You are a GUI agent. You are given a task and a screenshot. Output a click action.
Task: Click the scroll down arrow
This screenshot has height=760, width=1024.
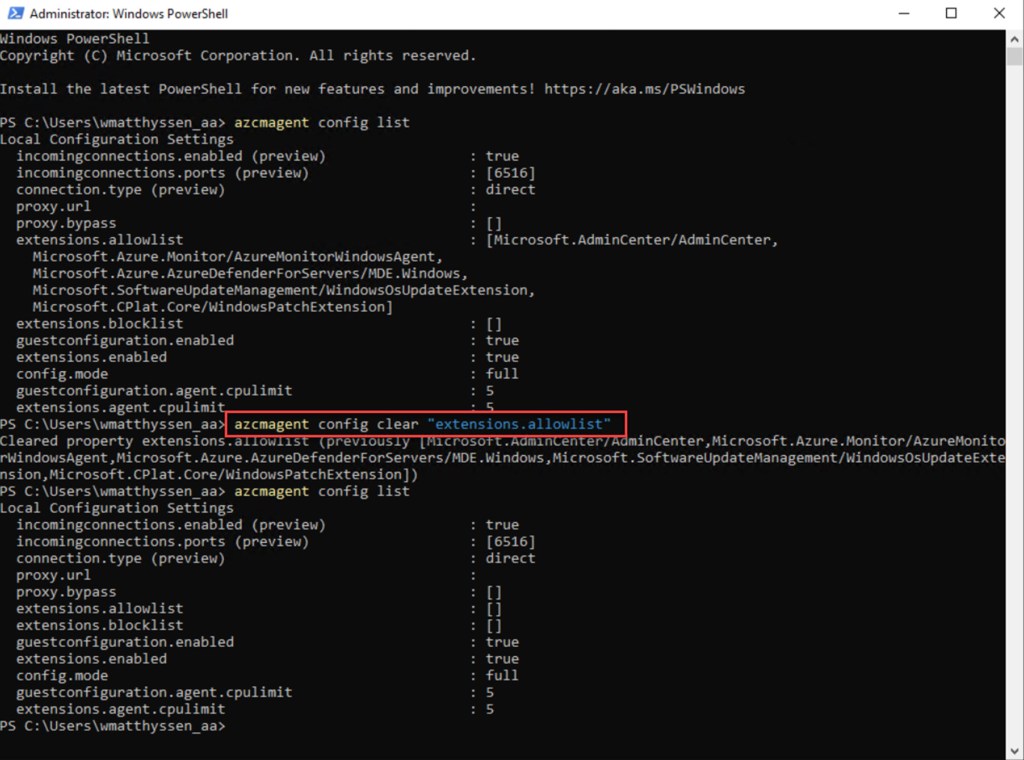tap(1014, 750)
